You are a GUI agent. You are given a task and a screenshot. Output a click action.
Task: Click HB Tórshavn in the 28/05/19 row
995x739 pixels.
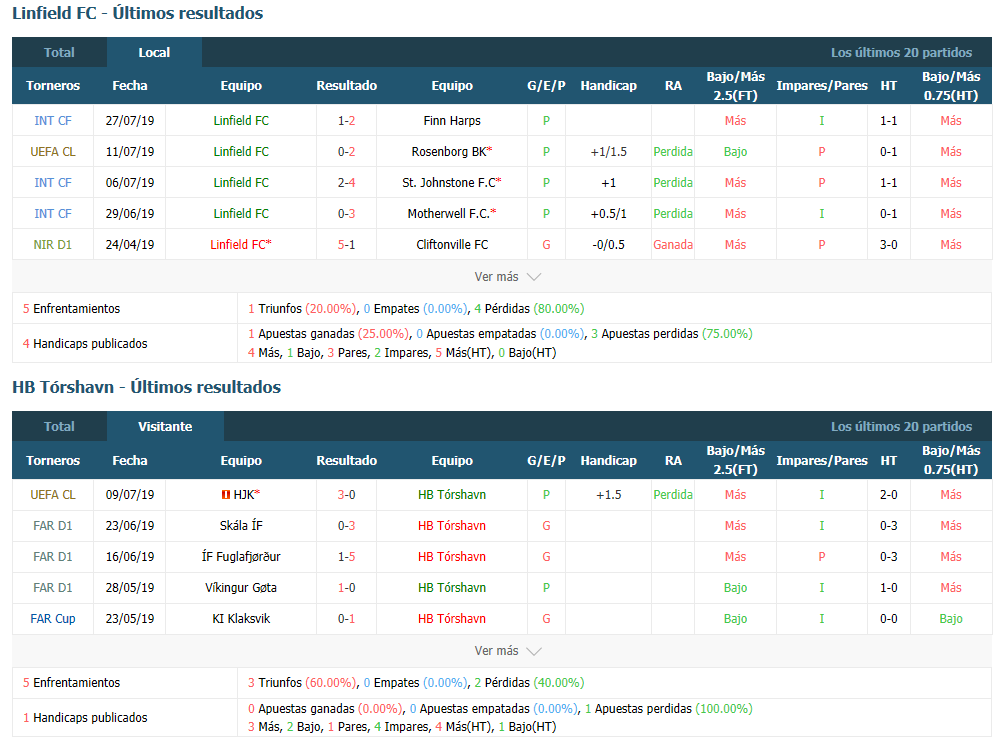[x=452, y=588]
